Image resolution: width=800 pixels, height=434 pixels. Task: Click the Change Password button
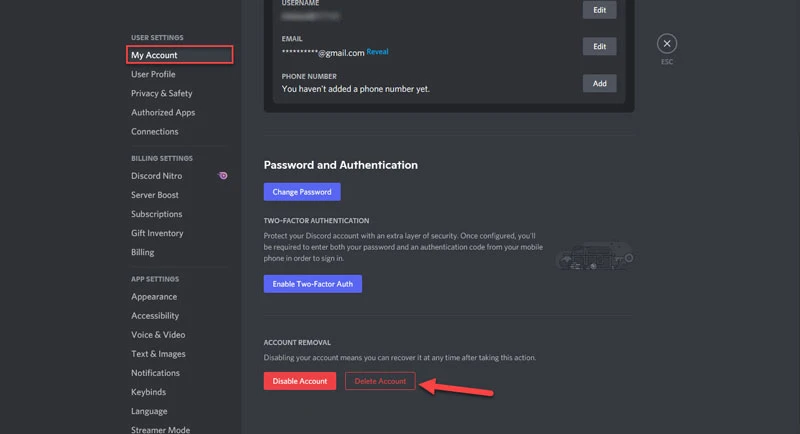302,192
